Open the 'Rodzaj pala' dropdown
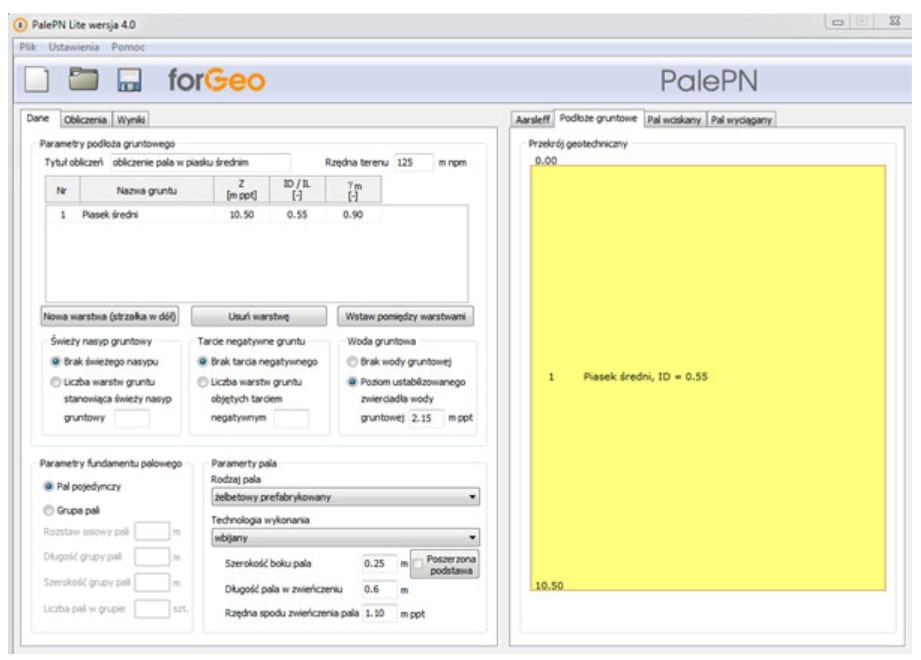This screenshot has width=921, height=660. 346,494
